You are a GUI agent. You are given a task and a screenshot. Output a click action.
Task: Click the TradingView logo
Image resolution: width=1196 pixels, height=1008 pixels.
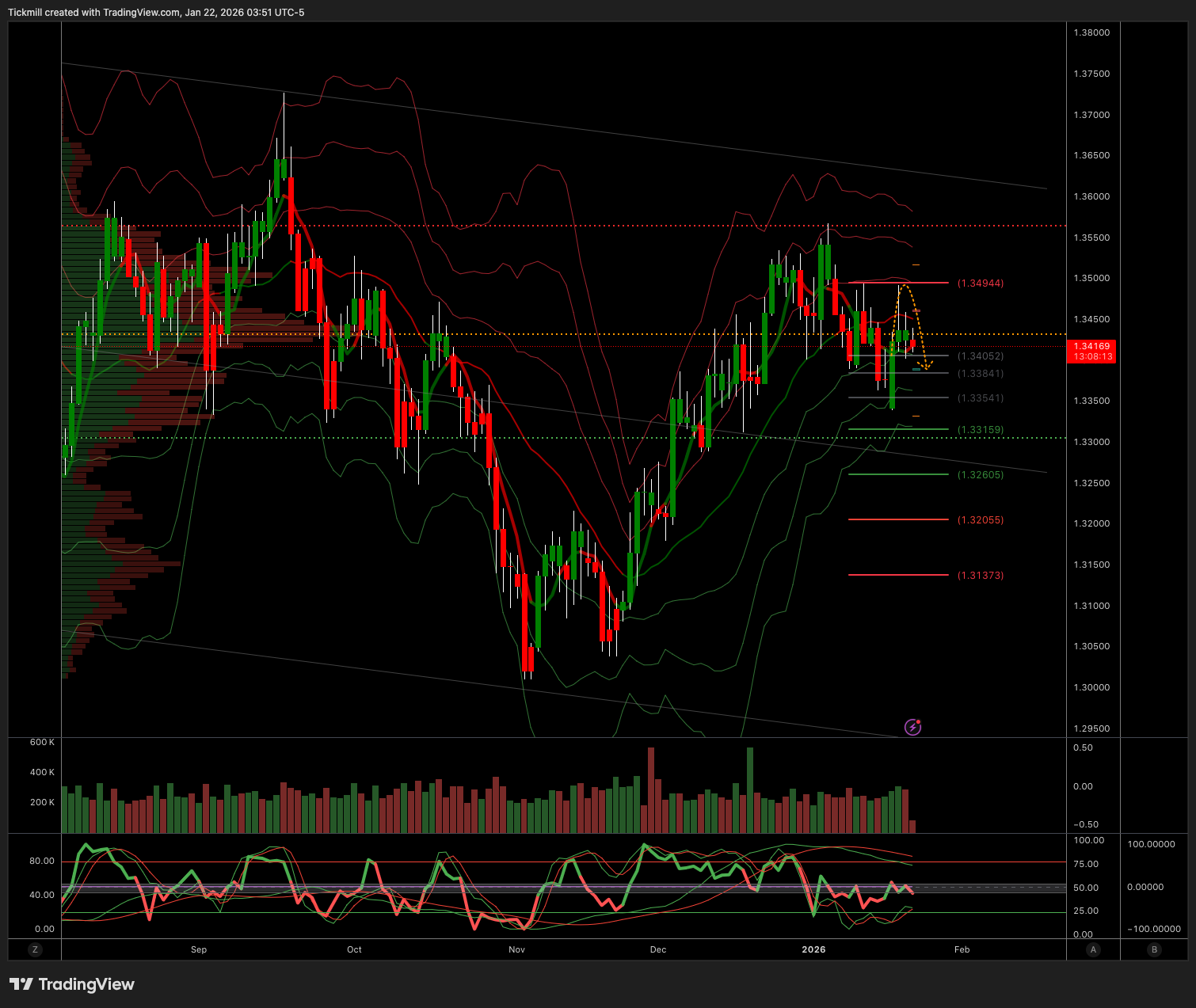[72, 984]
